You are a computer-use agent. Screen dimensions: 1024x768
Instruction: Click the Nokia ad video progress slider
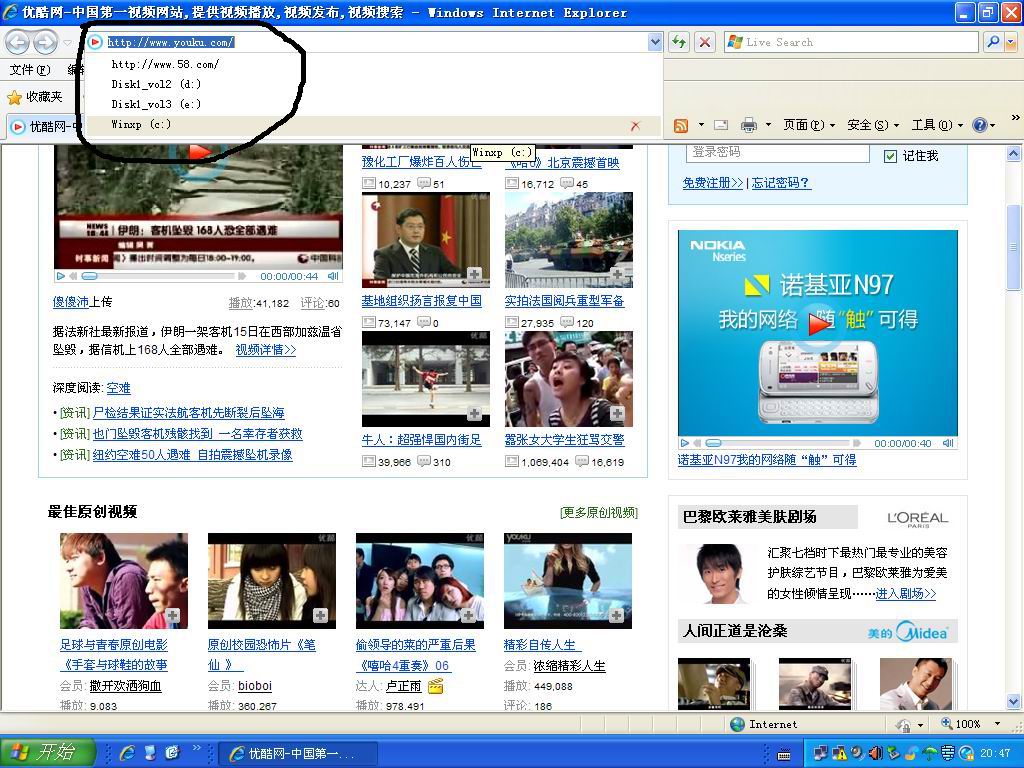pyautogui.click(x=714, y=443)
